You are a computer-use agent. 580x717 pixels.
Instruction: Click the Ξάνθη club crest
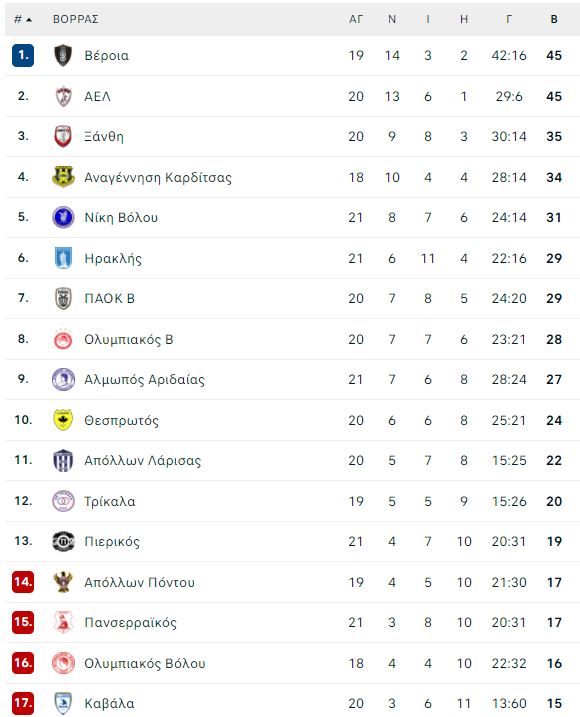point(63,136)
